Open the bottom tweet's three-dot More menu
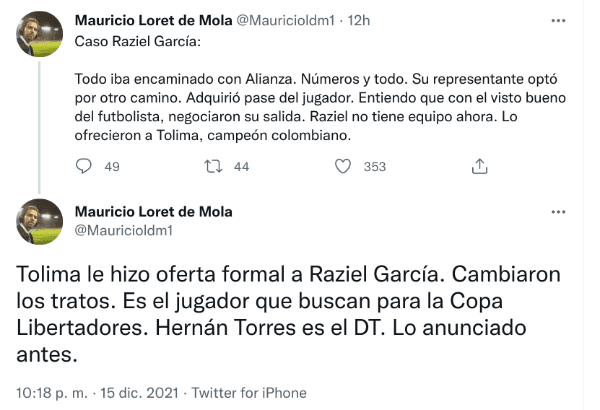The image size is (600, 410). [558, 213]
